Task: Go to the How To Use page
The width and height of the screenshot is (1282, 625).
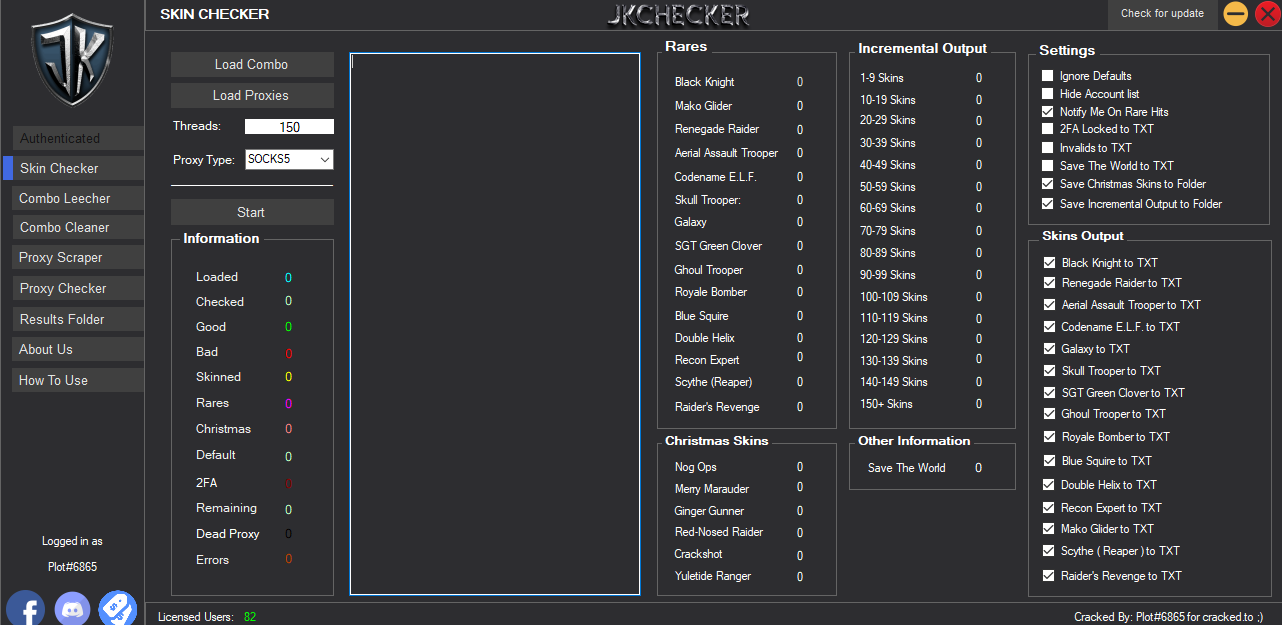Action: 78,381
